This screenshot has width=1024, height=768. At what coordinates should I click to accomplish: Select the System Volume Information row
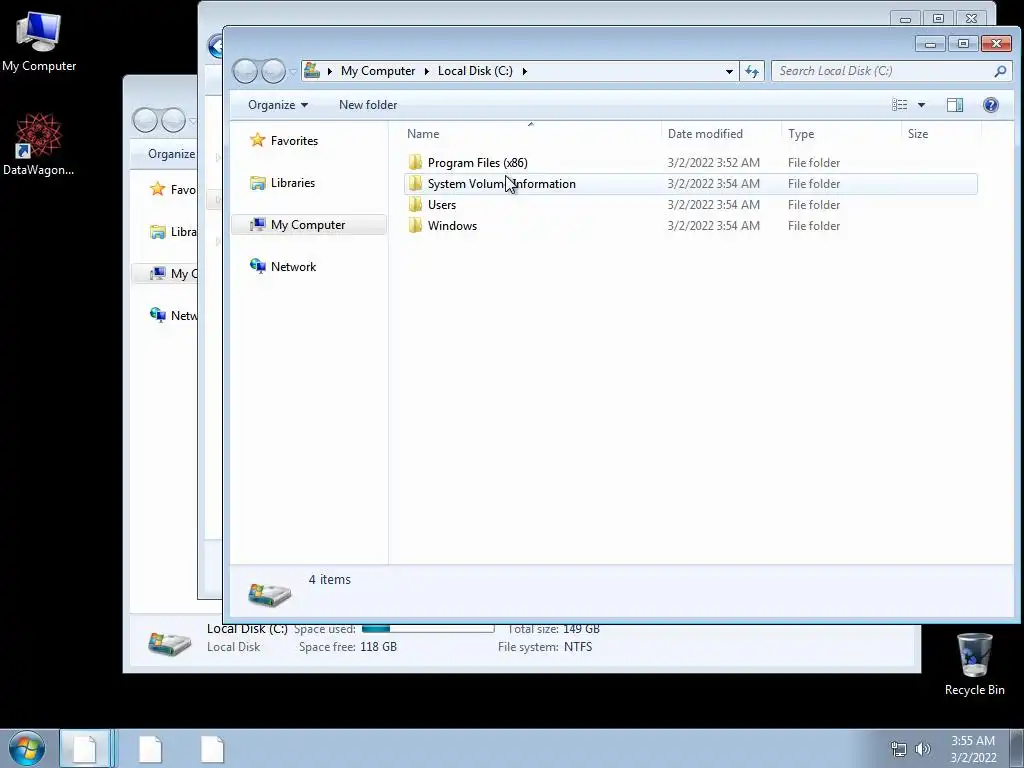point(690,184)
